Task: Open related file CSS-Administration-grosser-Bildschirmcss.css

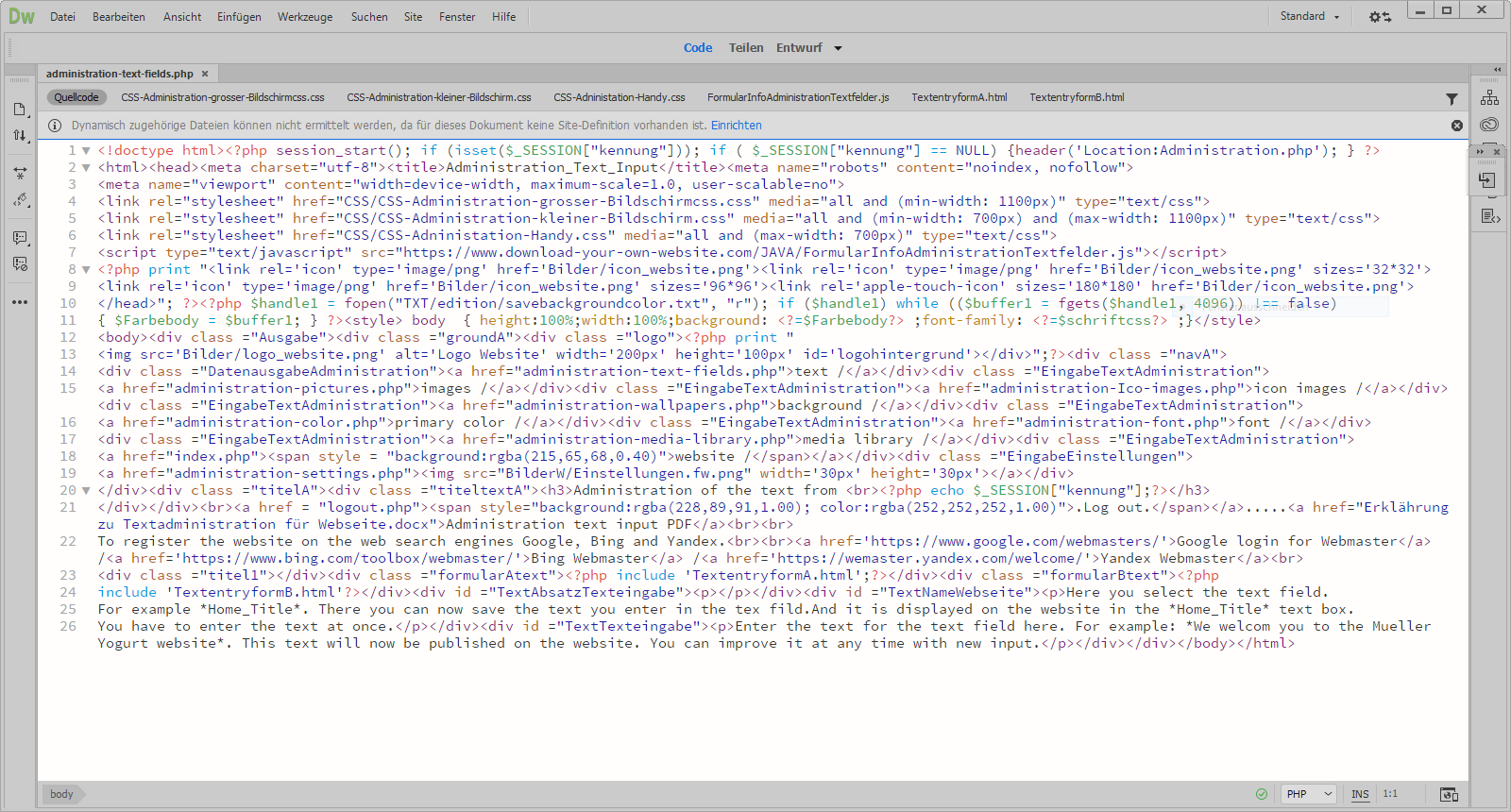Action: tap(223, 97)
